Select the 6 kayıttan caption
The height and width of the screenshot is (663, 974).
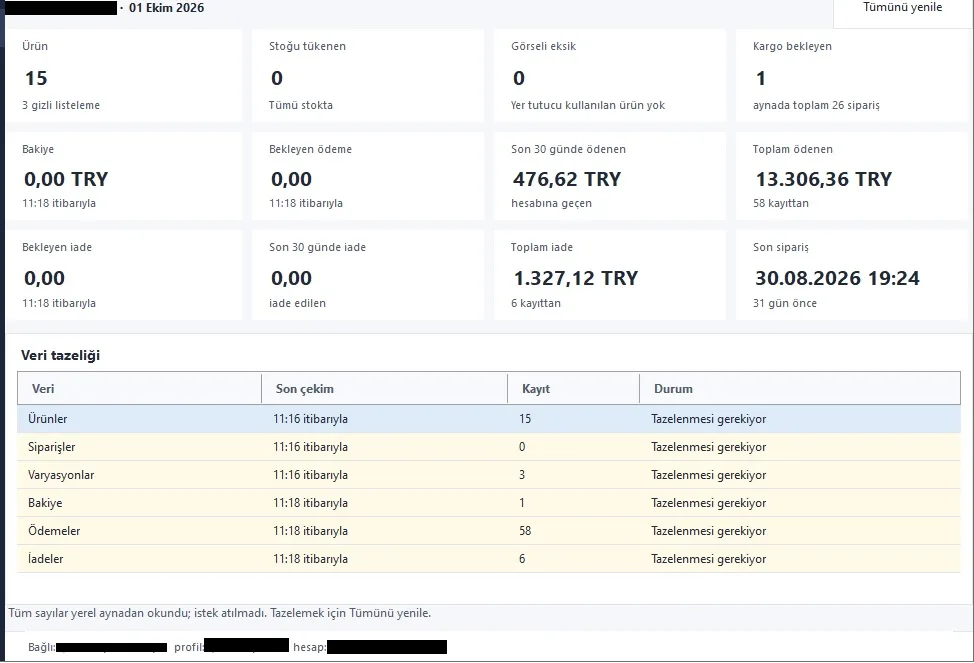tap(536, 303)
